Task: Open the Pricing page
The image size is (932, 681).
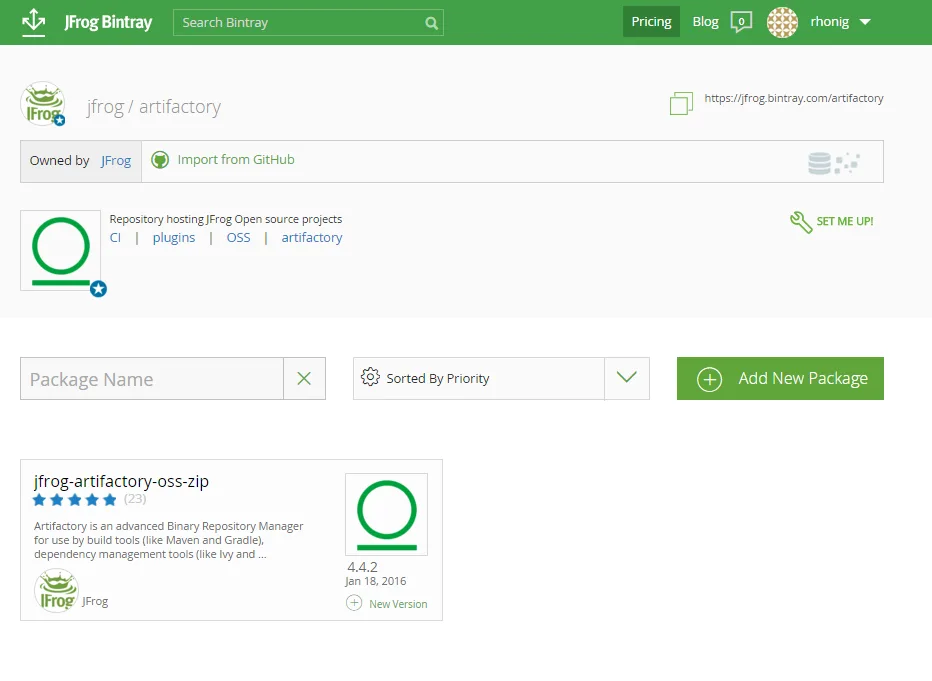Action: (x=651, y=22)
